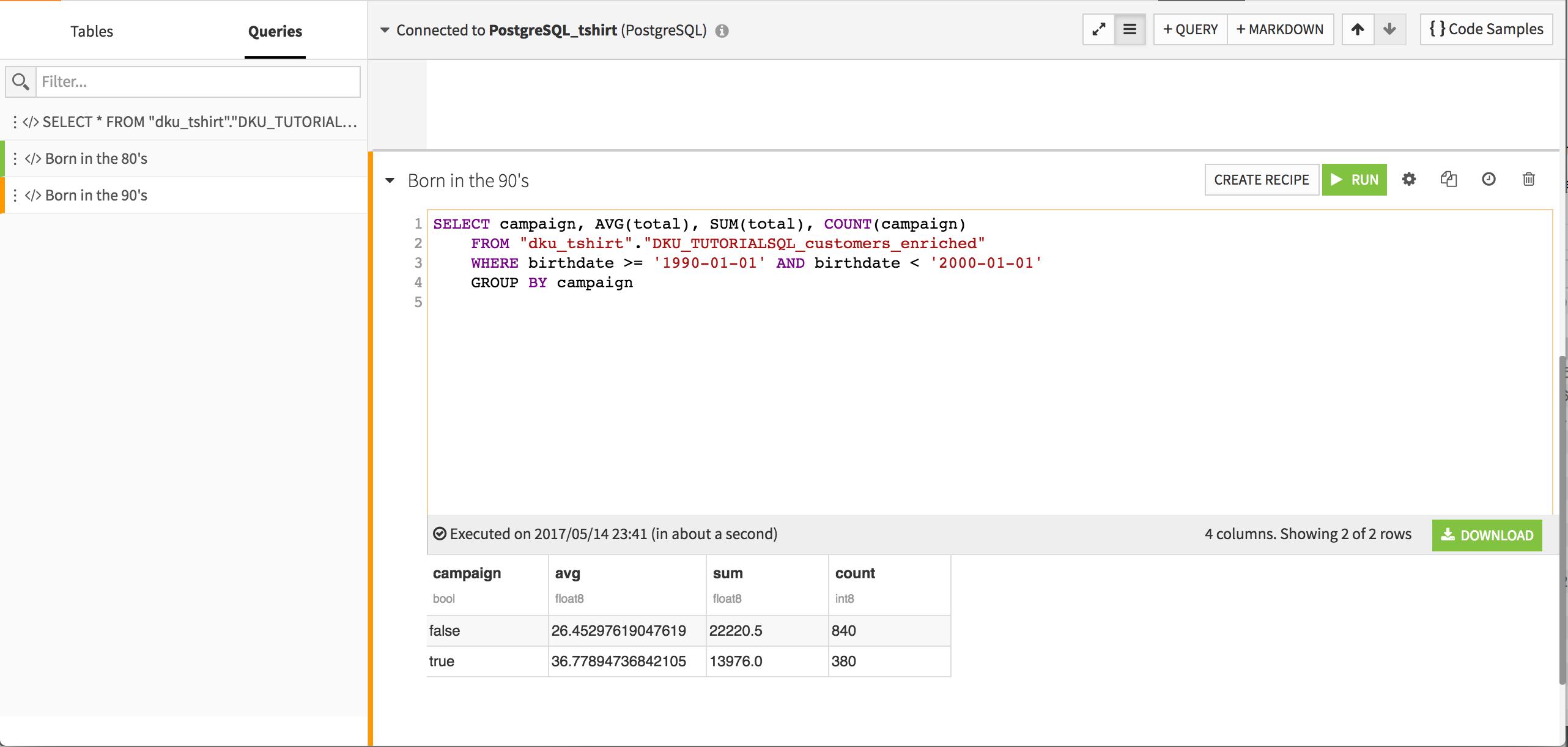Delete the Born in the 90's query
Viewport: 1568px width, 747px height.
click(1528, 179)
